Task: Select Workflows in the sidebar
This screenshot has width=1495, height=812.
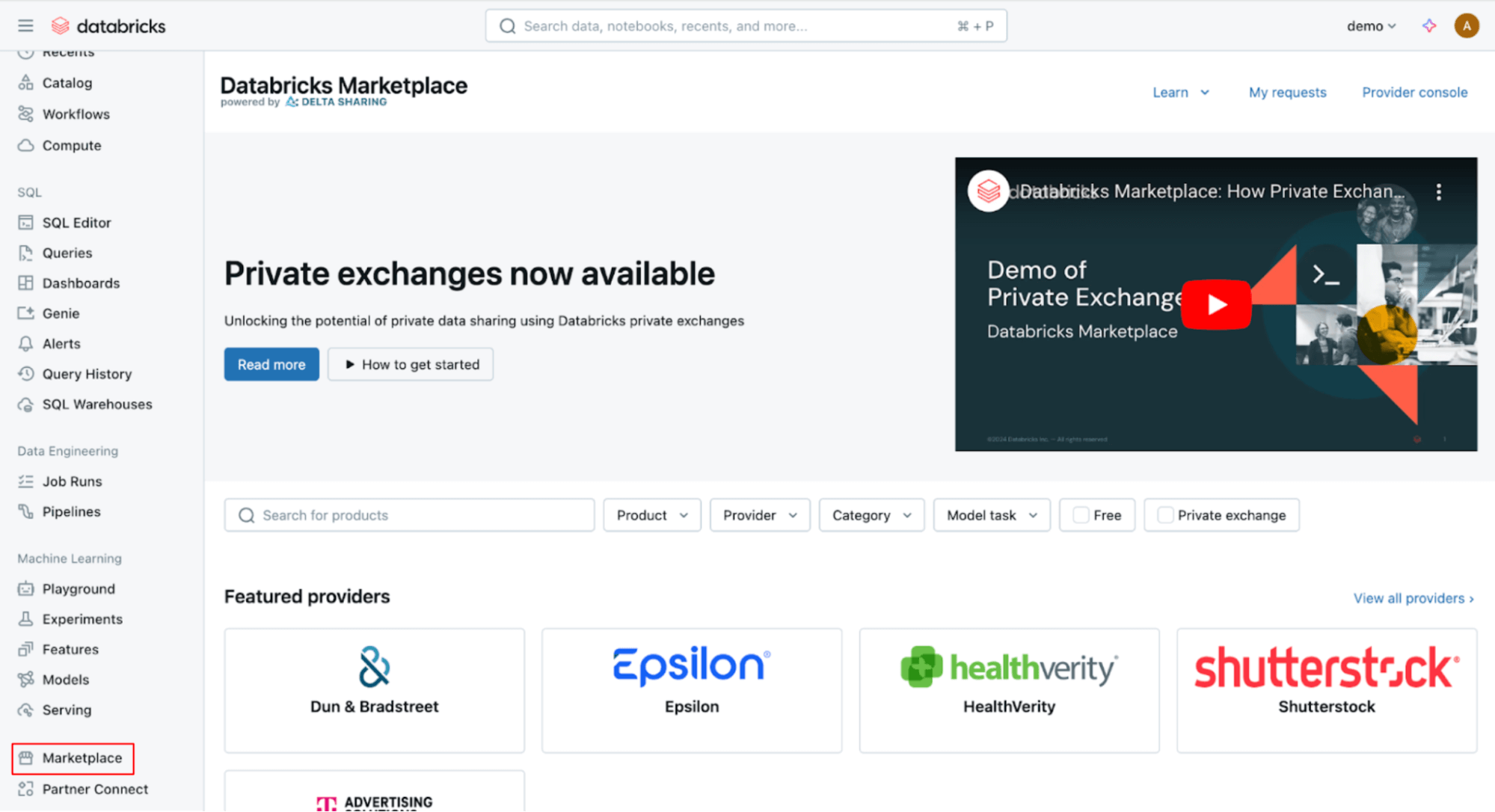Action: pyautogui.click(x=76, y=114)
